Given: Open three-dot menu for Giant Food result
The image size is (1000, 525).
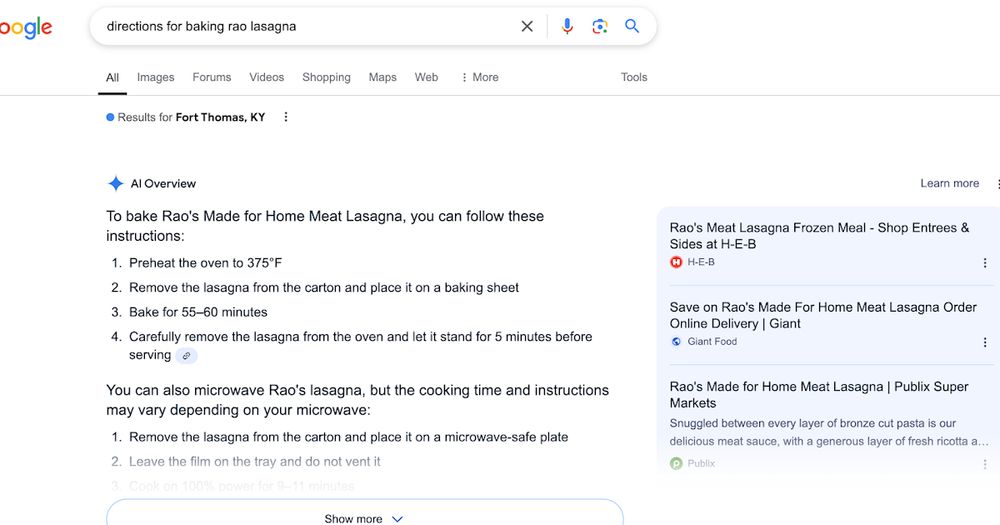Looking at the screenshot, I should click(985, 343).
